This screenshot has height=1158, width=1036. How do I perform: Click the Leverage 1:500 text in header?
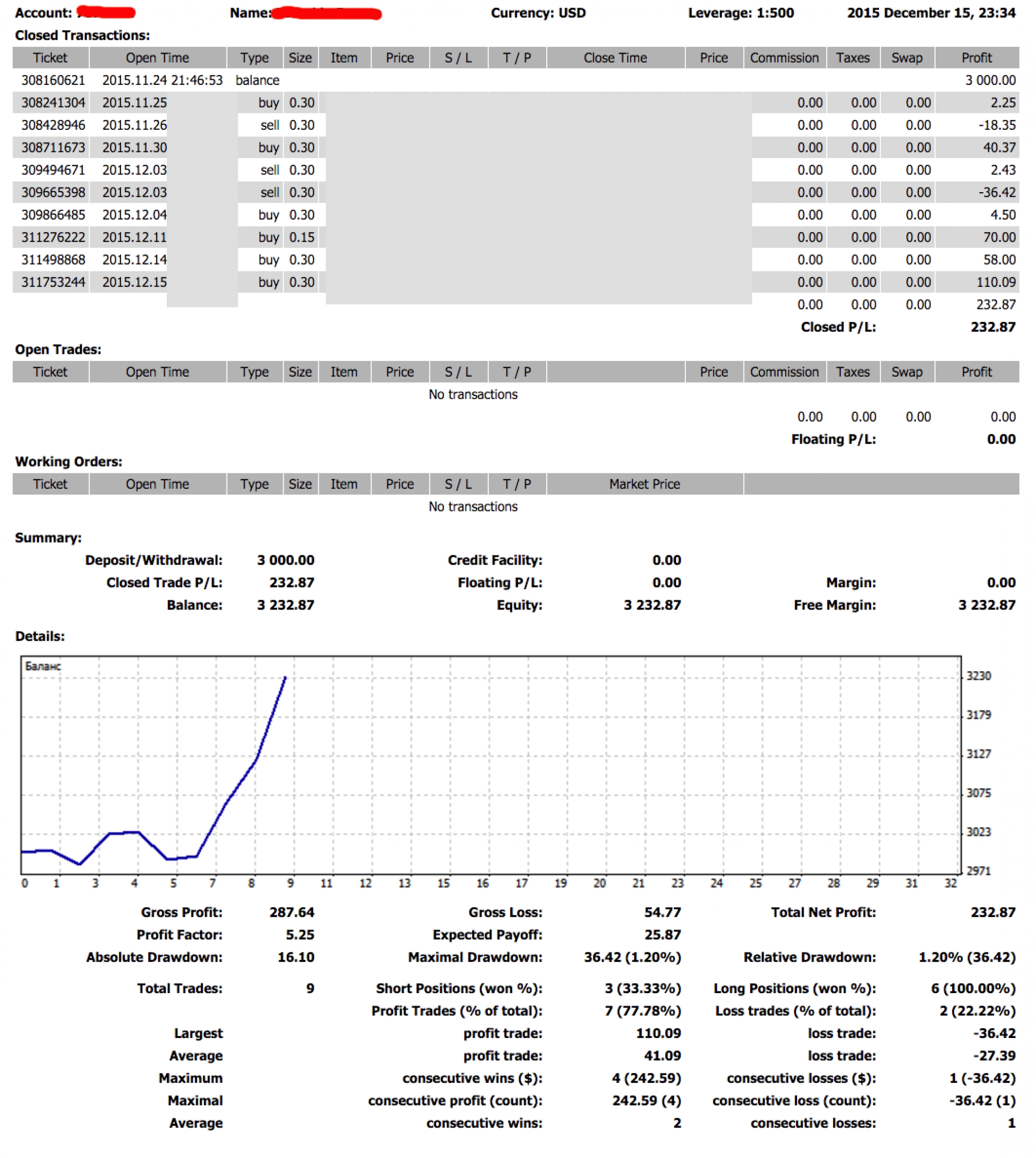click(x=740, y=13)
